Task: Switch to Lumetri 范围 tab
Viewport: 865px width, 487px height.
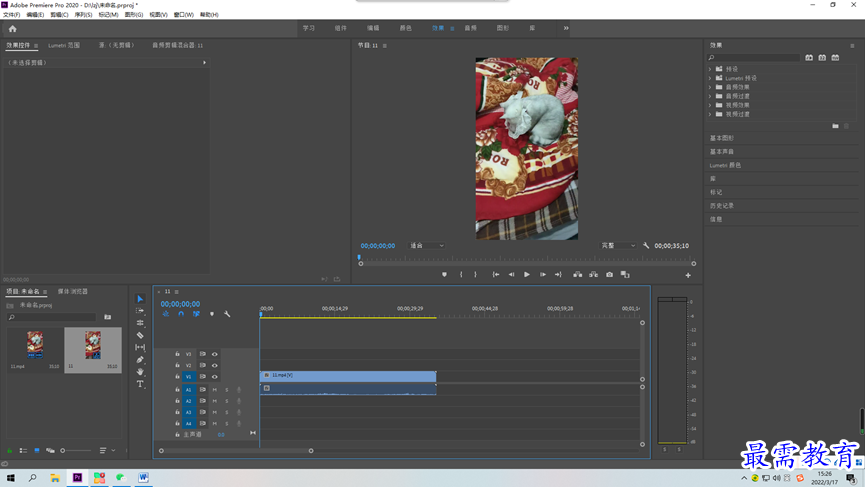Action: coord(64,45)
